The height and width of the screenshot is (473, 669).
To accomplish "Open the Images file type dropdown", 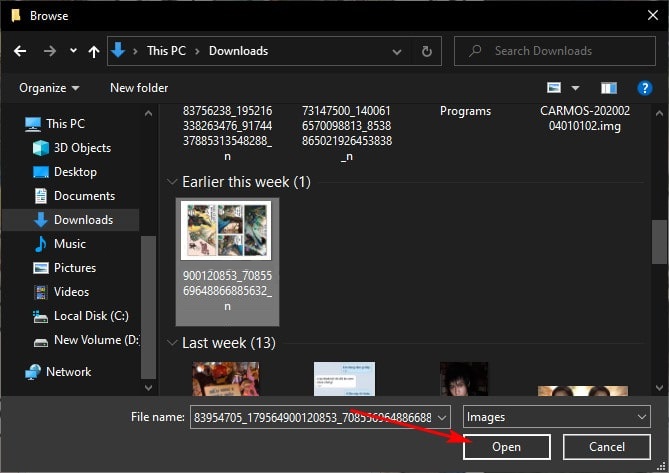I will (x=557, y=417).
